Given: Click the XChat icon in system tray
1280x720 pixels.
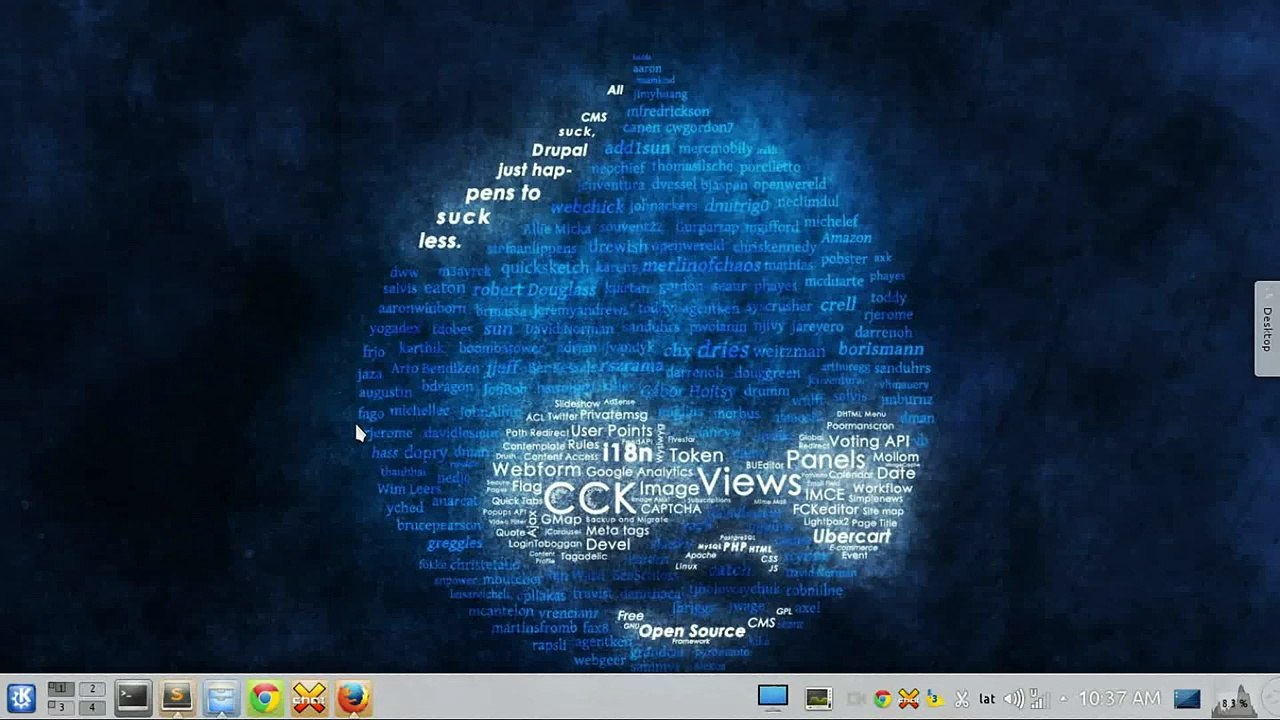Looking at the screenshot, I should (908, 699).
